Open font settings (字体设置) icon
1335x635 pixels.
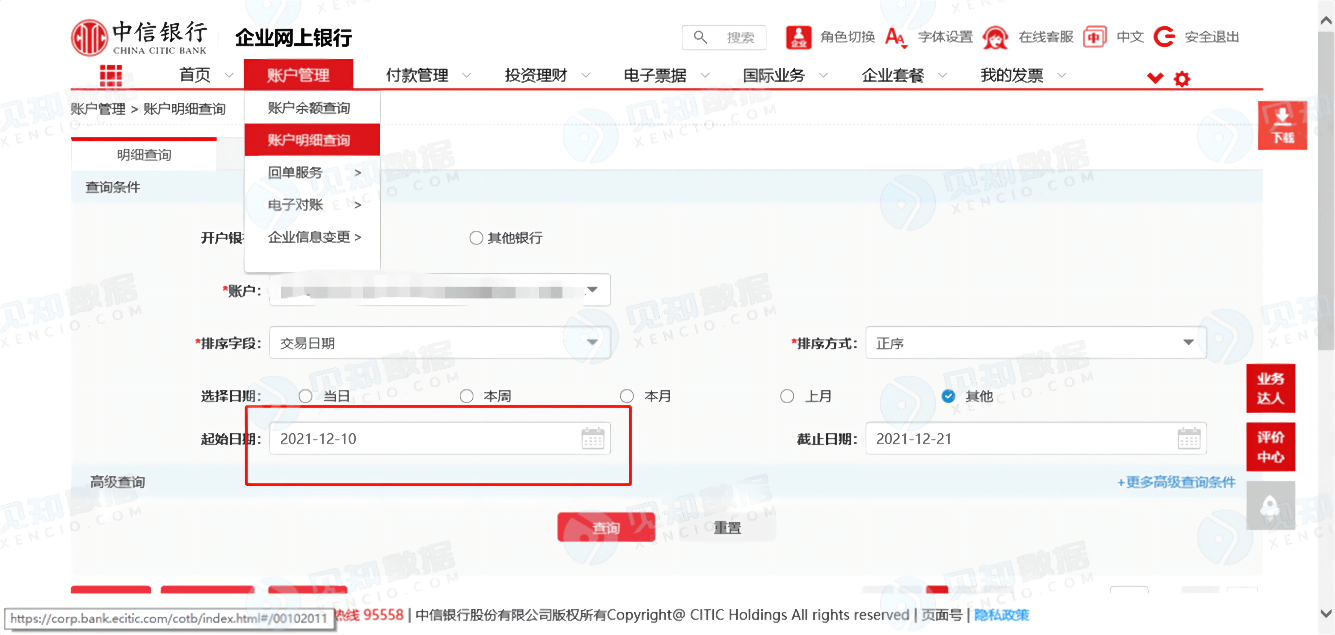[897, 37]
